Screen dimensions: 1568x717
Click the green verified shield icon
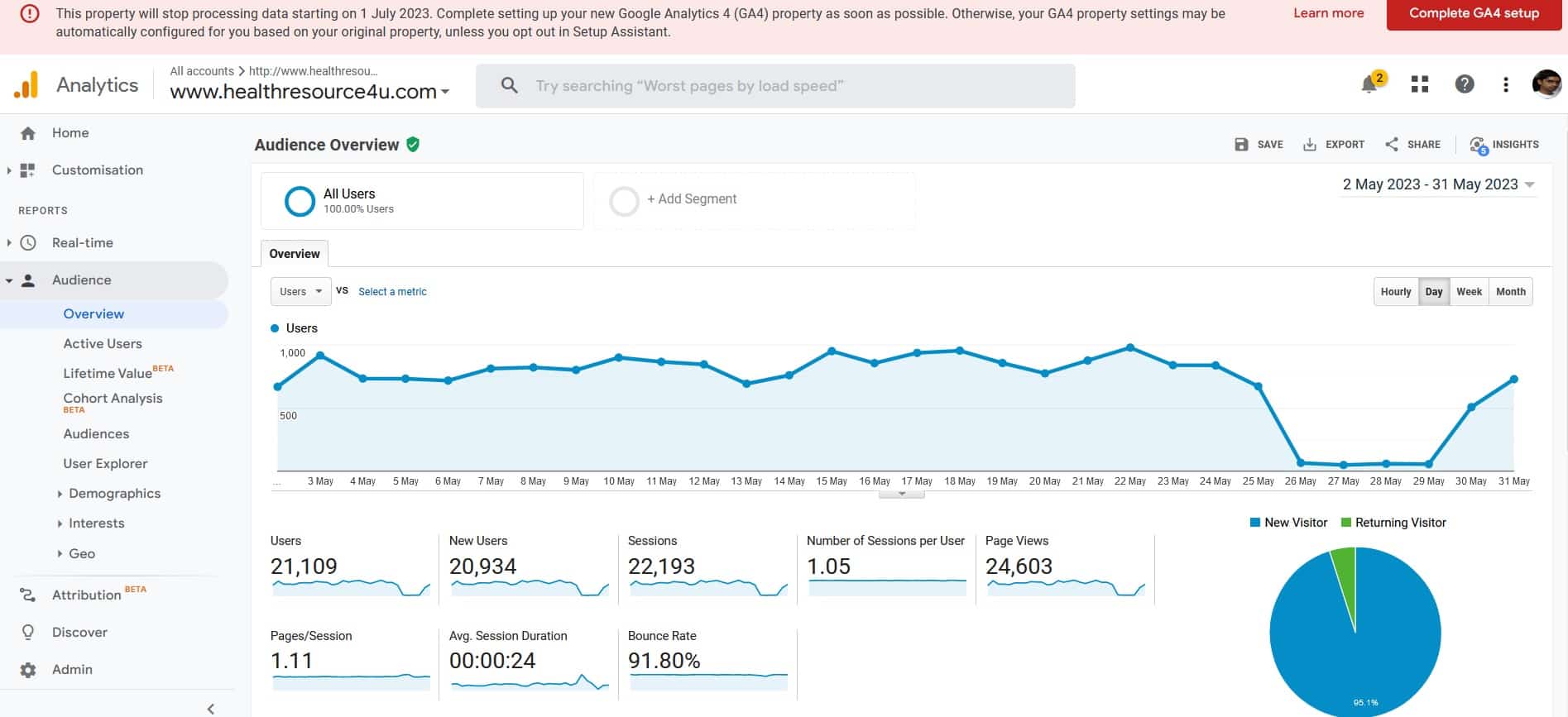[413, 145]
